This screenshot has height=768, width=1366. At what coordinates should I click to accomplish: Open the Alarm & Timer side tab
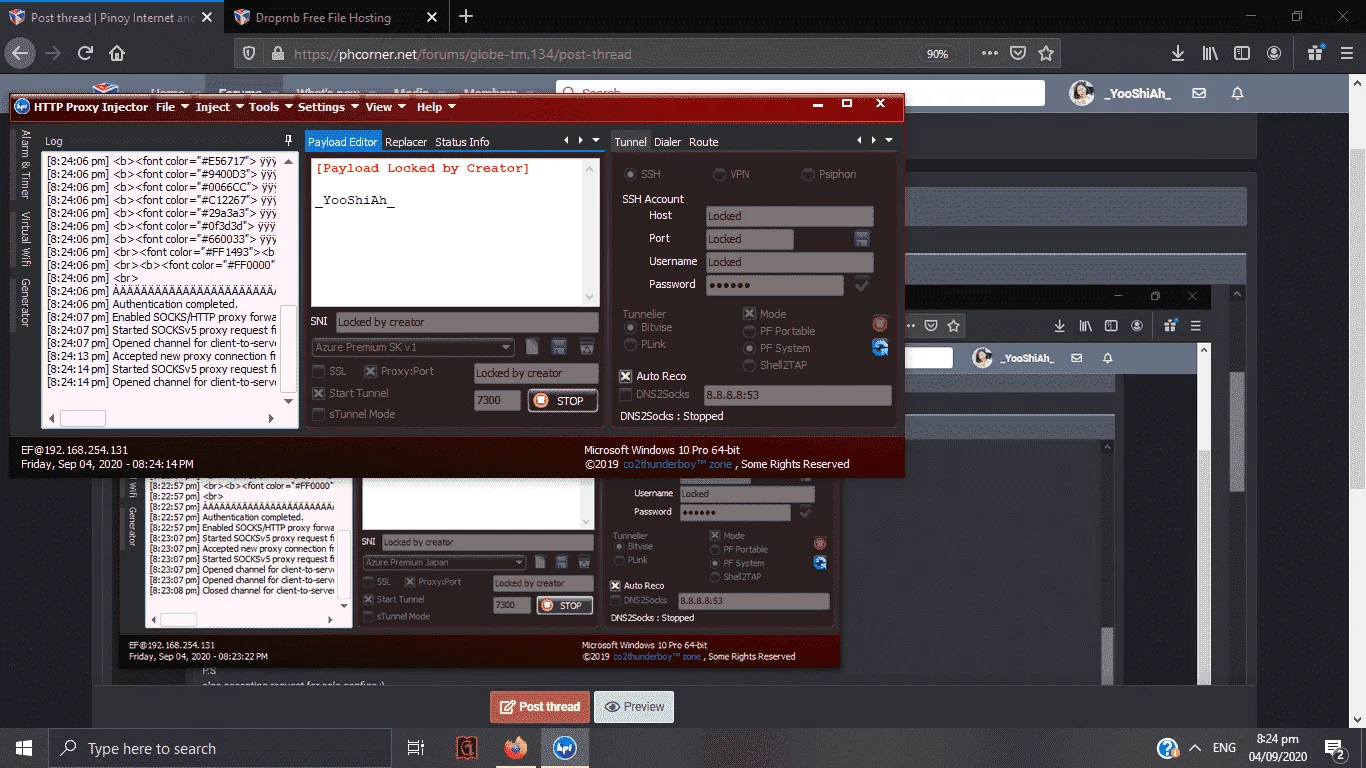pos(26,164)
